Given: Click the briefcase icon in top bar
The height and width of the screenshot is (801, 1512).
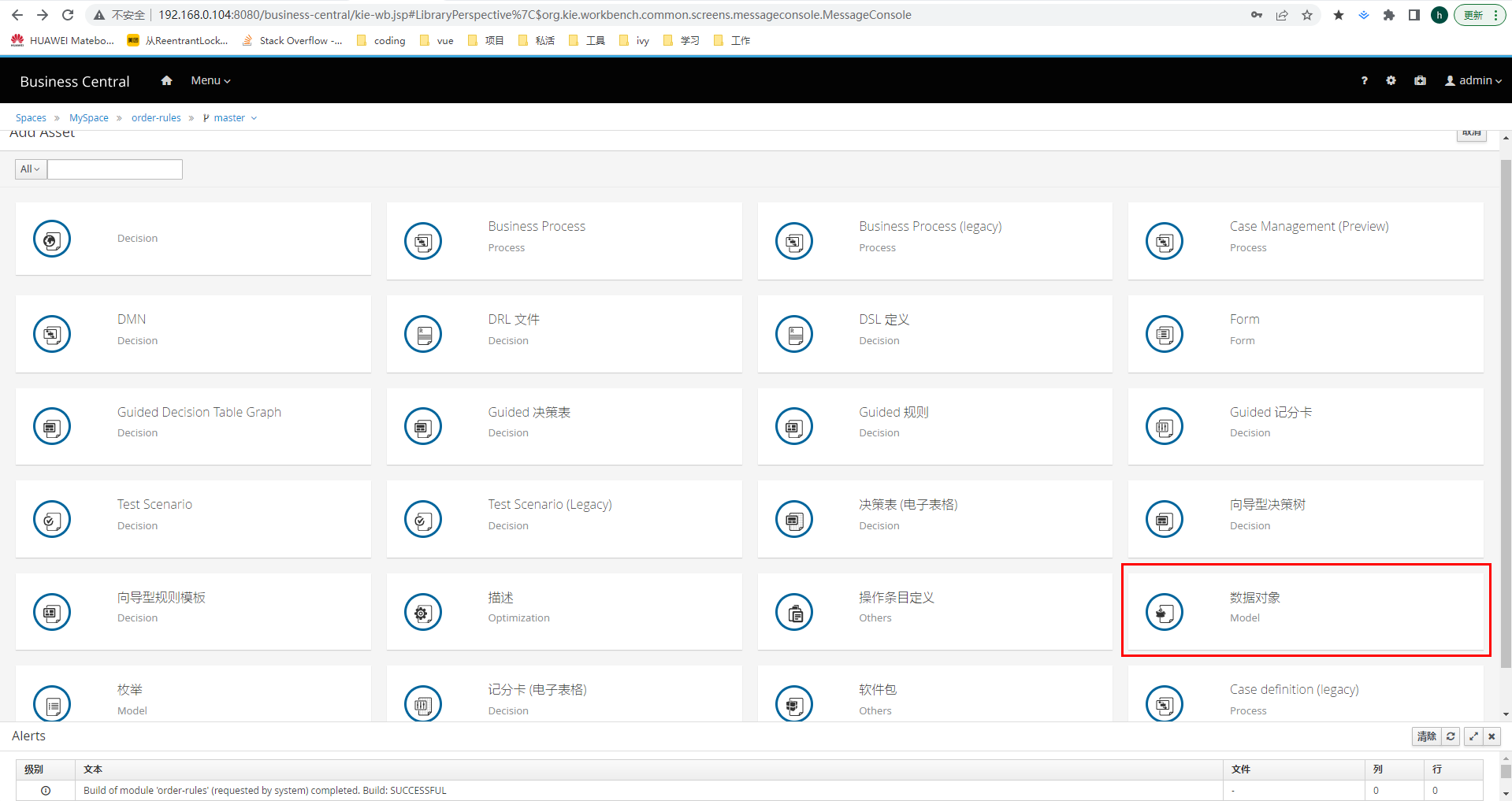Looking at the screenshot, I should (x=1420, y=80).
